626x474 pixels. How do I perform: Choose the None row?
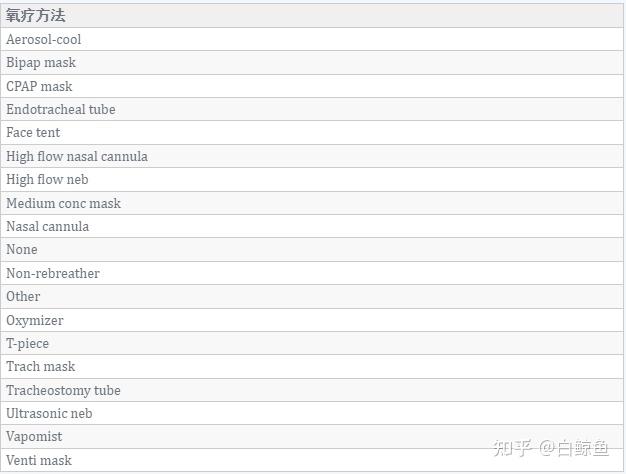click(x=312, y=250)
